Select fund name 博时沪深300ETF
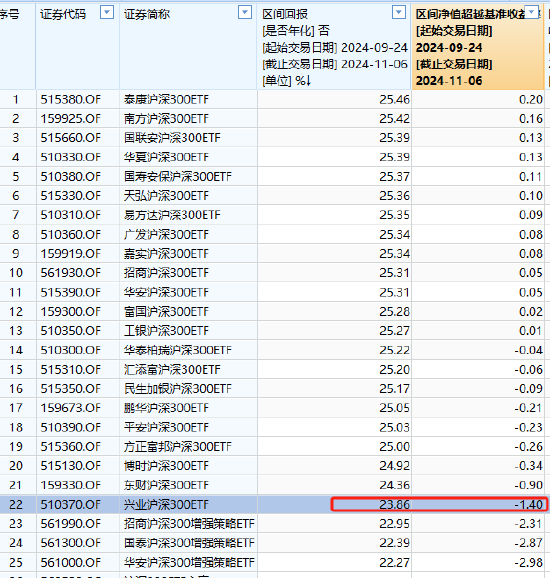The image size is (550, 578). tap(166, 466)
